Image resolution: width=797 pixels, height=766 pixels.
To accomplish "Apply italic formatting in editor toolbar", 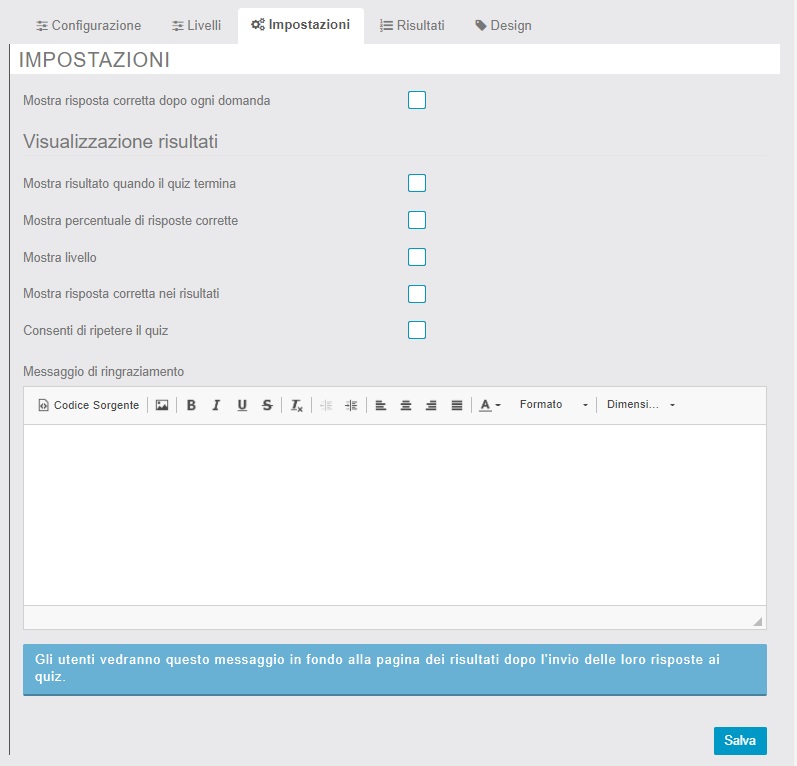I will tap(215, 405).
